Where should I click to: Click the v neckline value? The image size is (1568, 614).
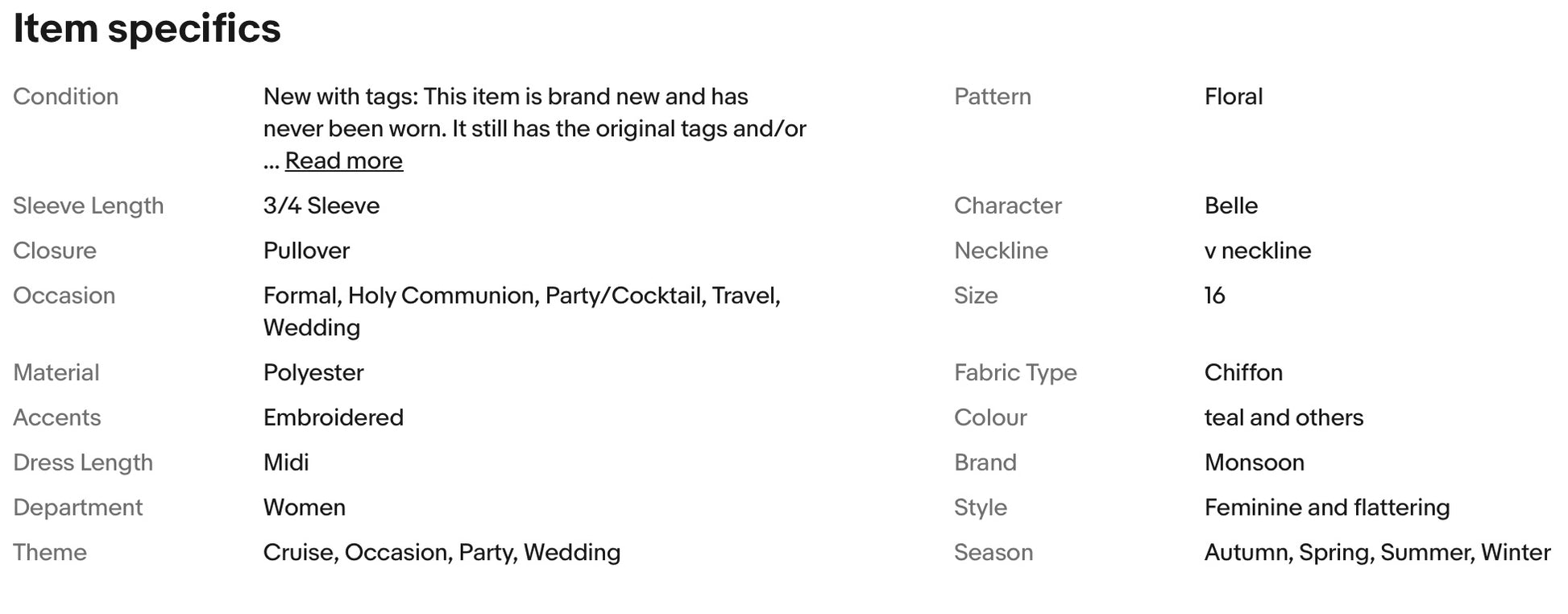tap(1257, 251)
